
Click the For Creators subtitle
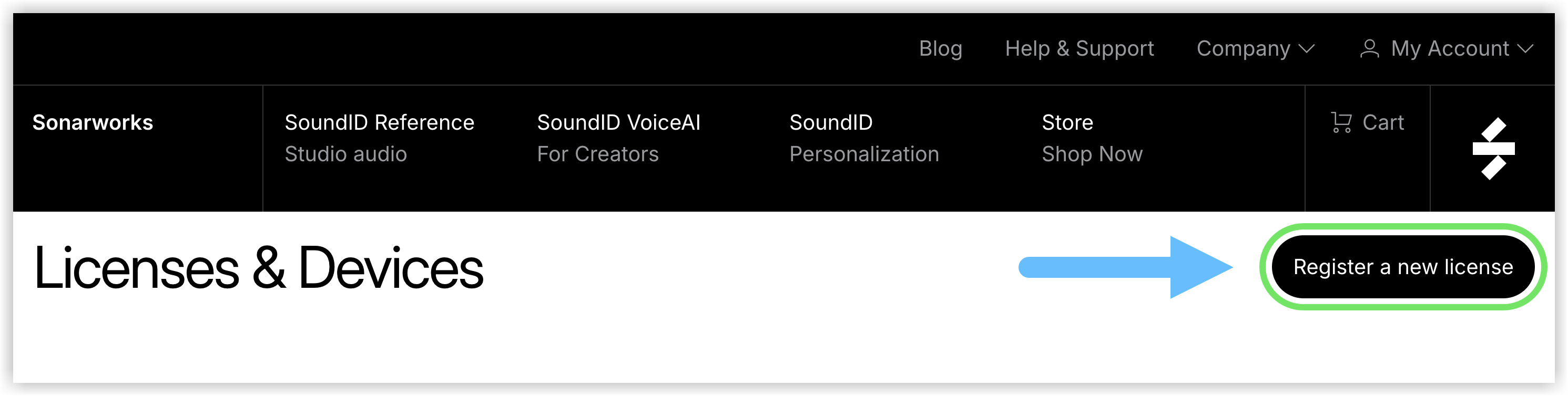(x=598, y=154)
